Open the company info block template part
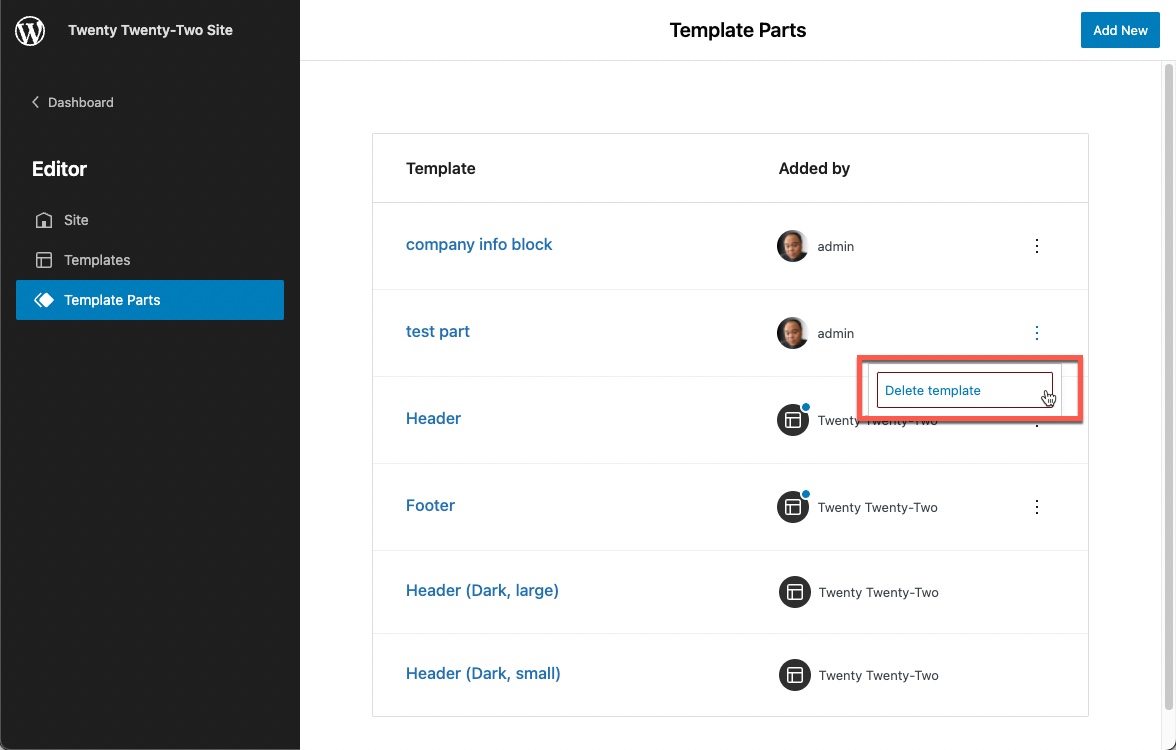Image resolution: width=1176 pixels, height=750 pixels. [479, 245]
